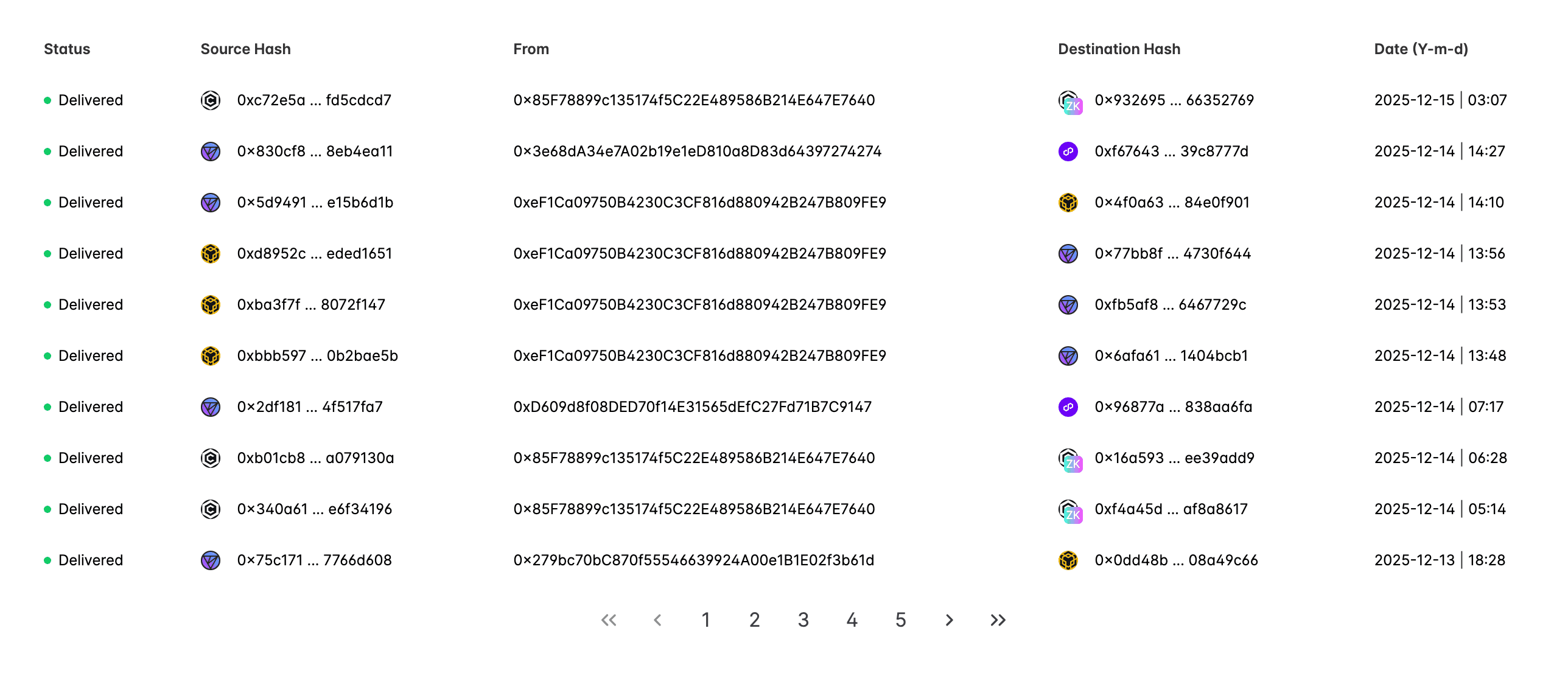Jump to first page double arrow
This screenshot has width=1568, height=673.
tap(609, 620)
